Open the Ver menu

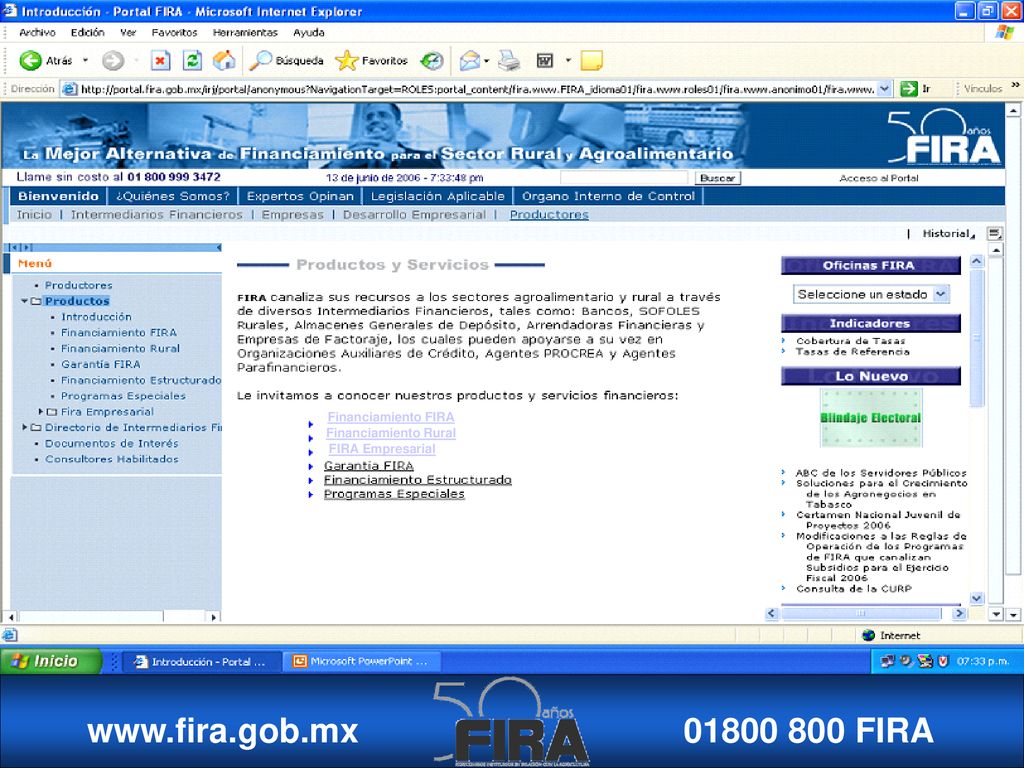pos(128,32)
